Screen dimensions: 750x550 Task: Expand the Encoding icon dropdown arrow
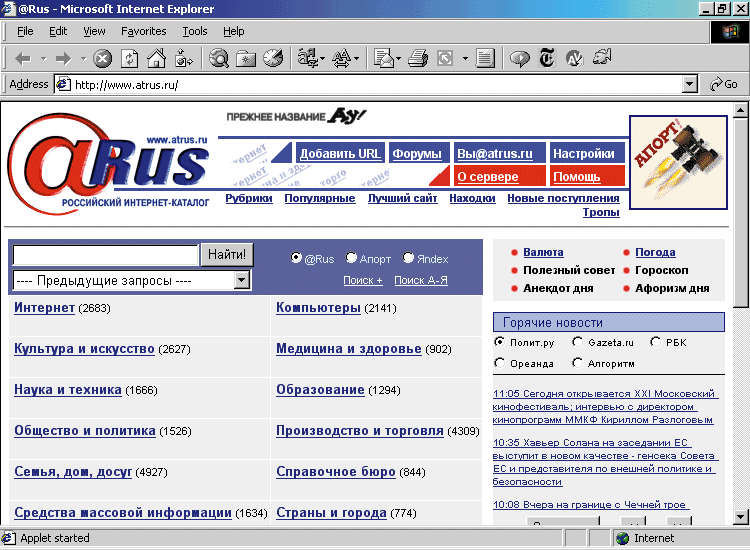pos(322,59)
